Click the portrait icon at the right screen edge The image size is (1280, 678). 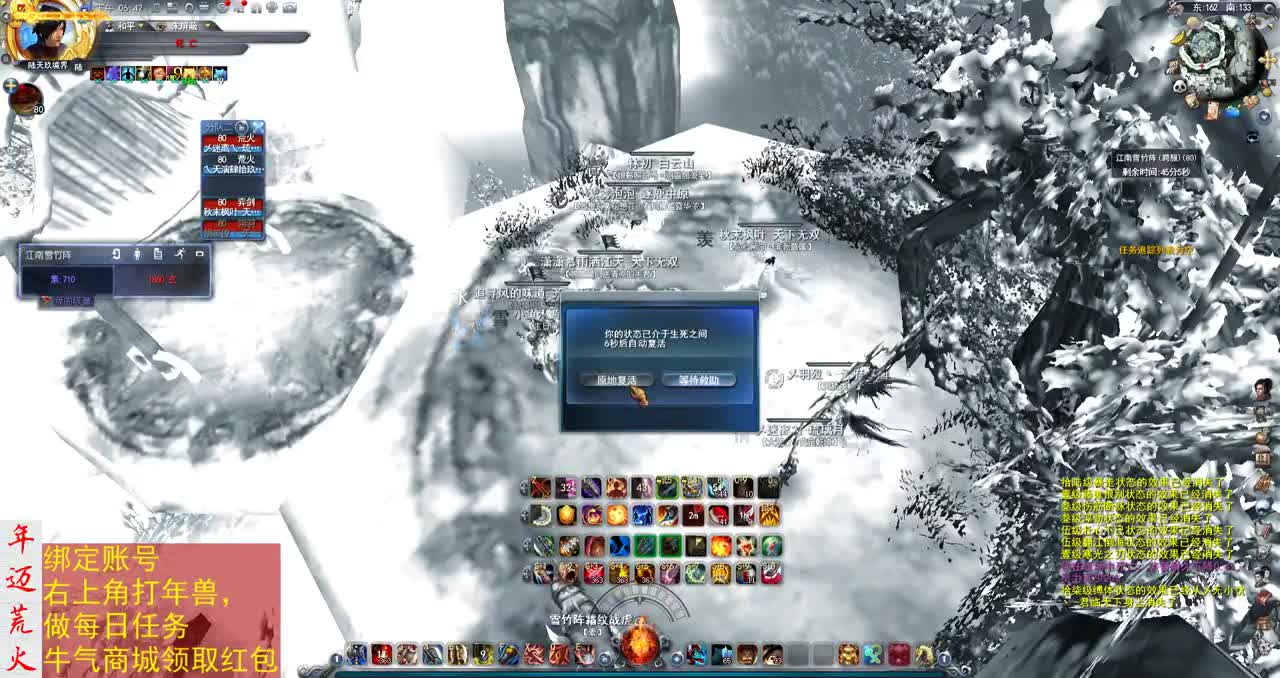tap(1264, 389)
